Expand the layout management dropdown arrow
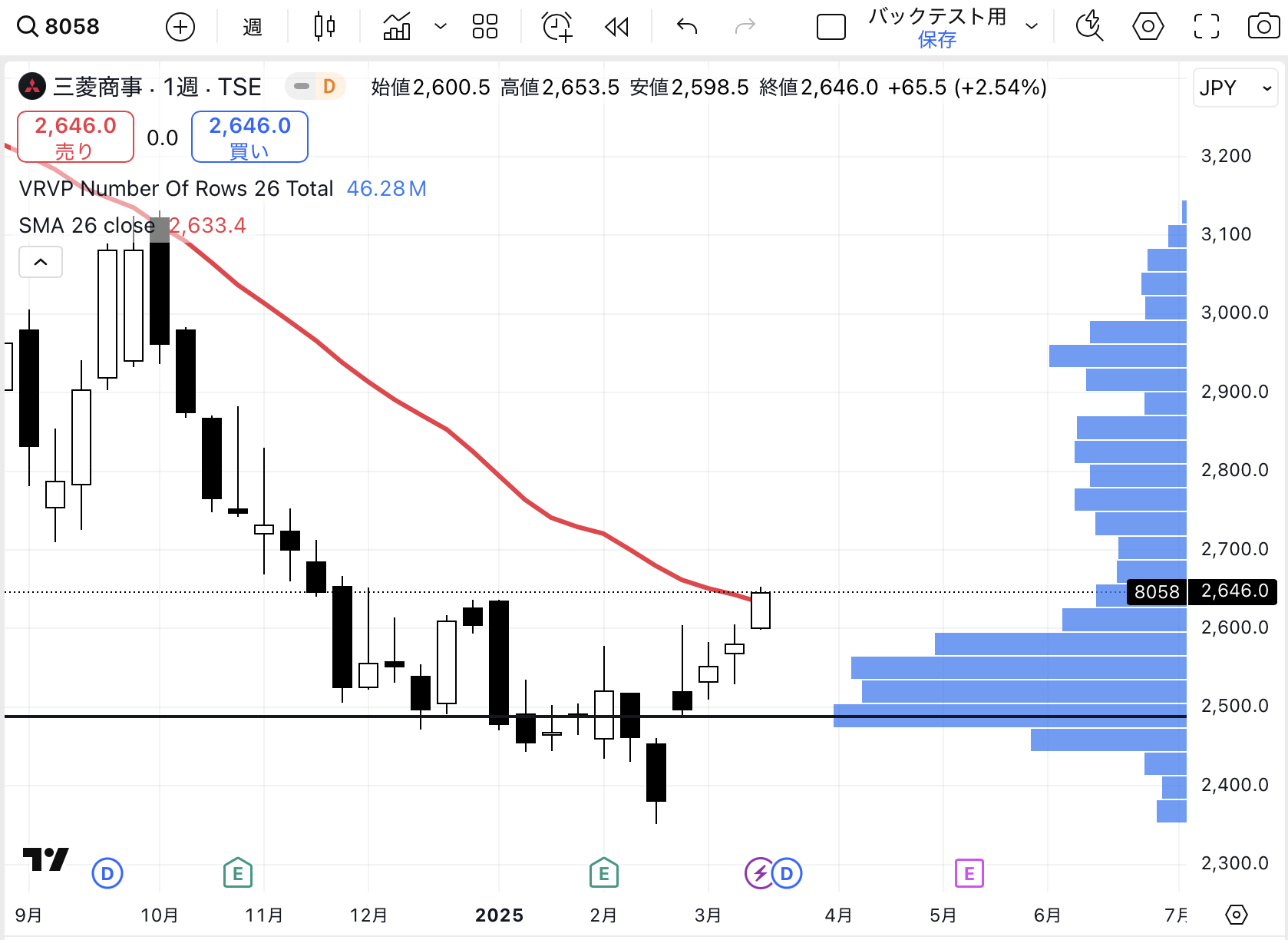The height and width of the screenshot is (940, 1288). 1032,27
